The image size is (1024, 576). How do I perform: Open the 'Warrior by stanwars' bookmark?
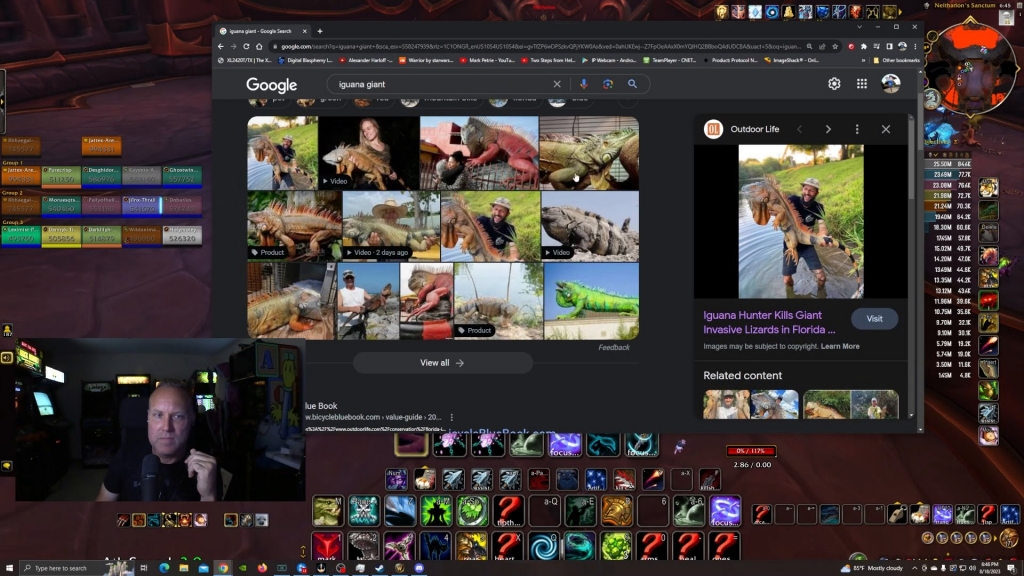[x=426, y=60]
